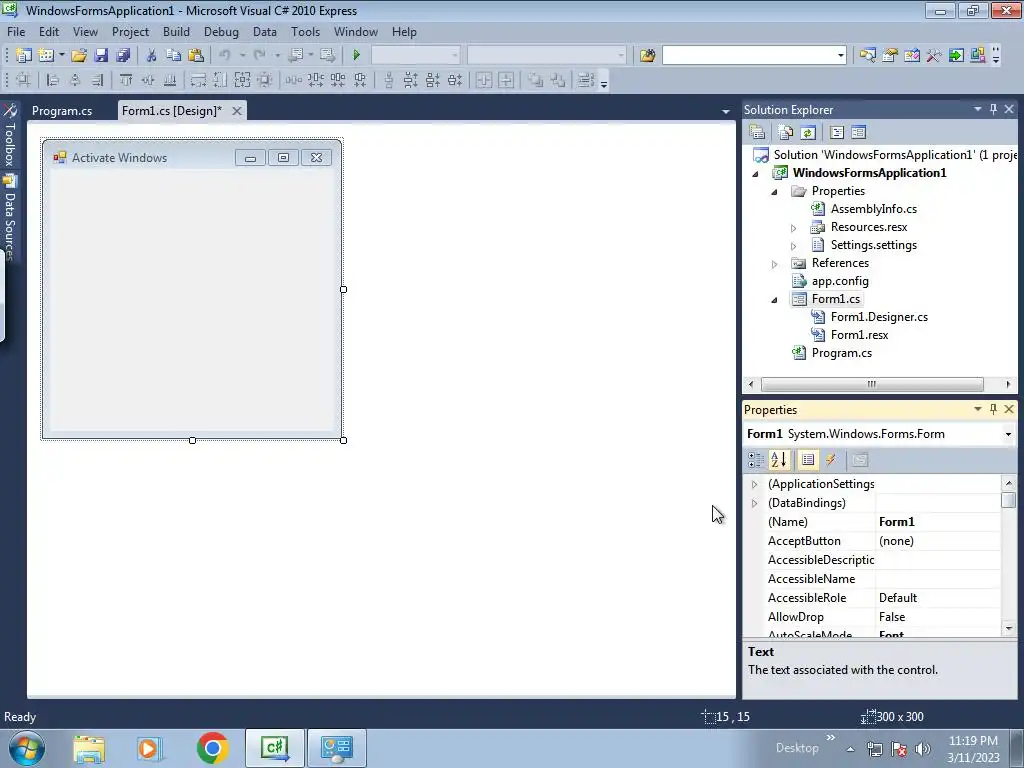Open the File menu

coord(16,31)
